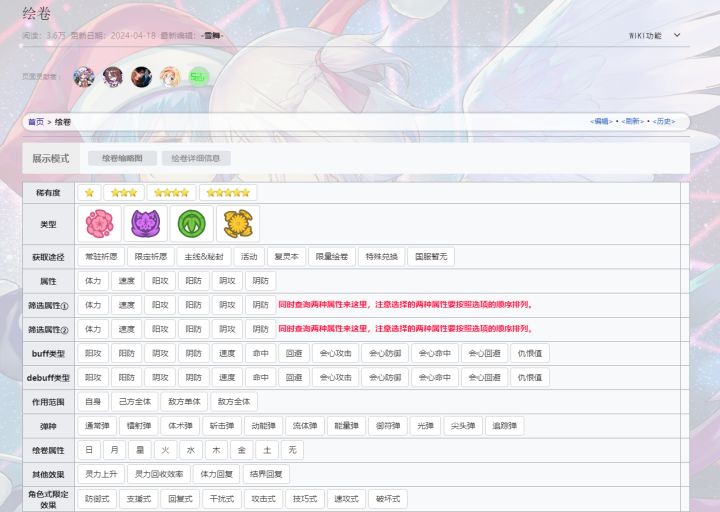Switch to 绘卷缩略图 display mode

point(122,158)
